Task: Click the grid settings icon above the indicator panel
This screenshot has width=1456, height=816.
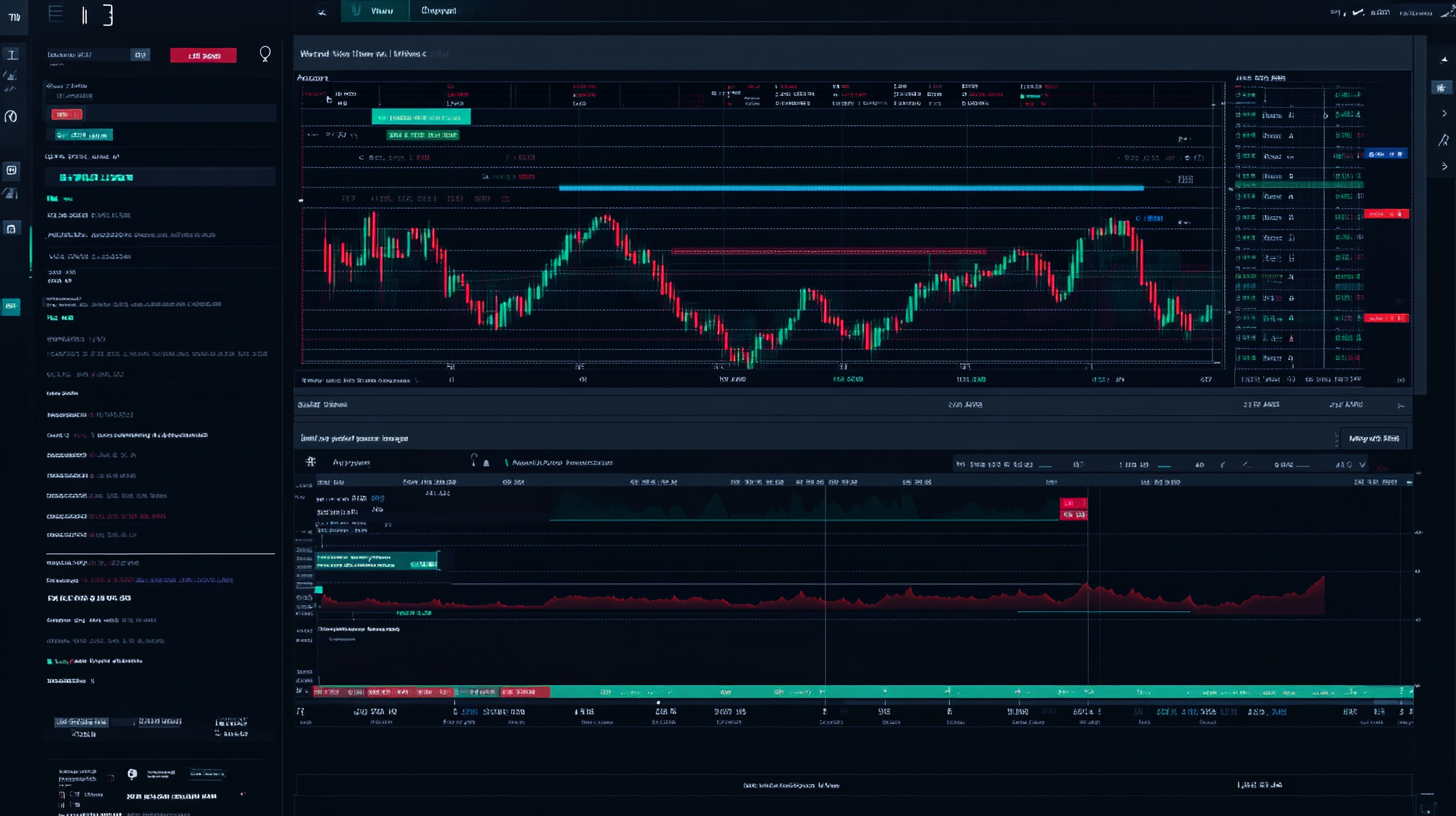Action: 311,462
